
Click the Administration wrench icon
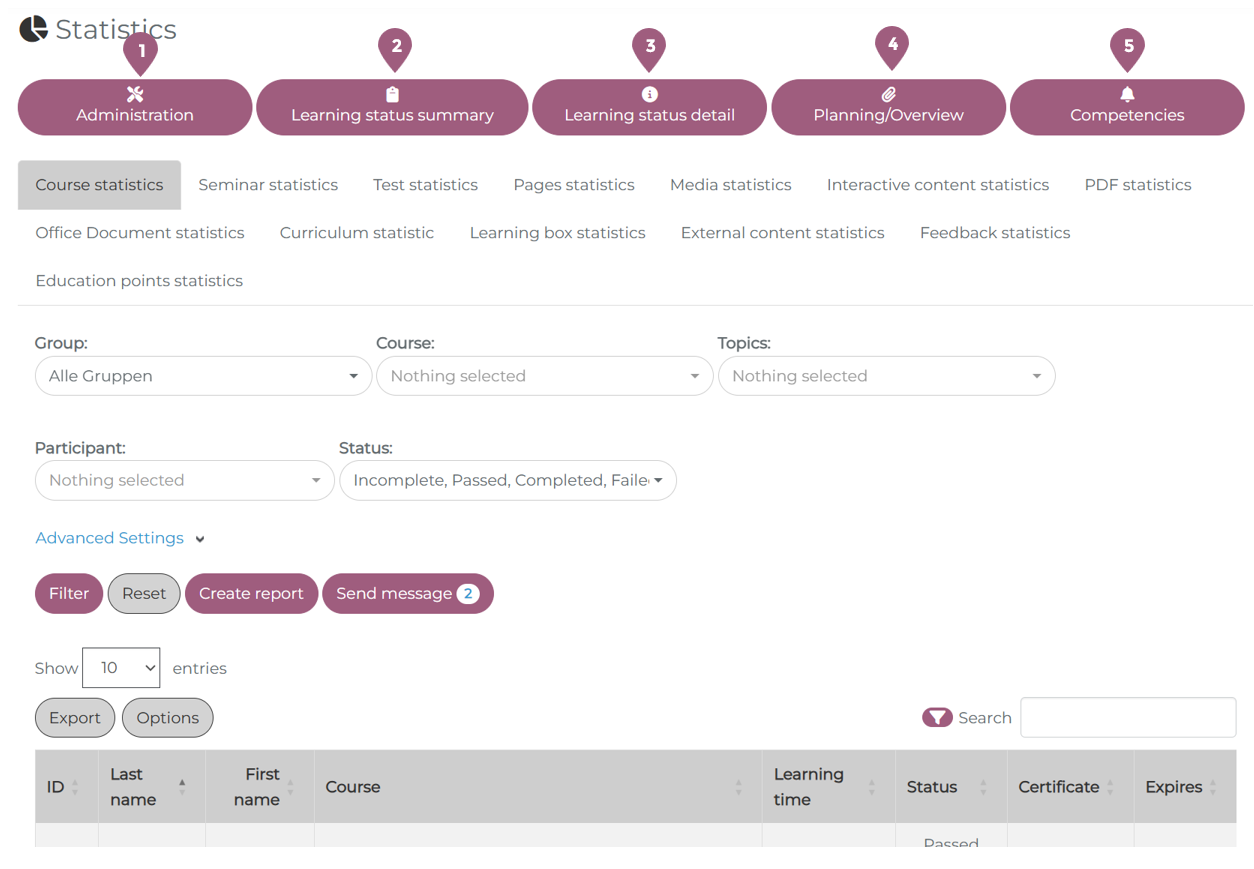click(x=135, y=94)
